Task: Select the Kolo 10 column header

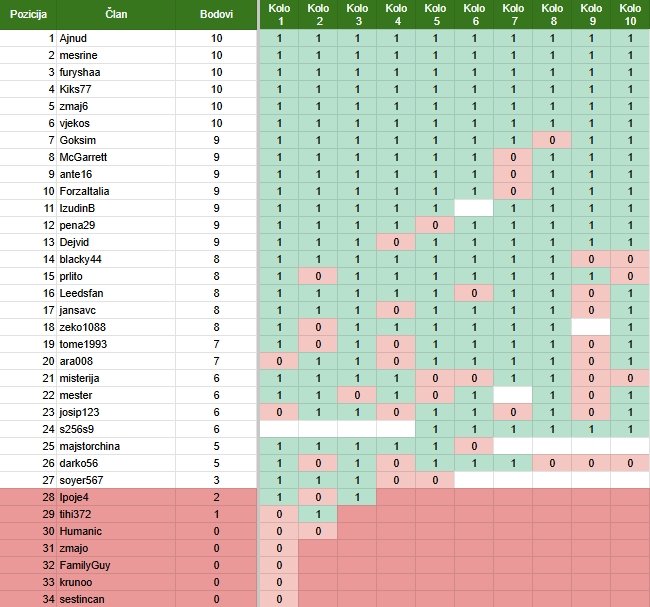Action: click(x=630, y=15)
